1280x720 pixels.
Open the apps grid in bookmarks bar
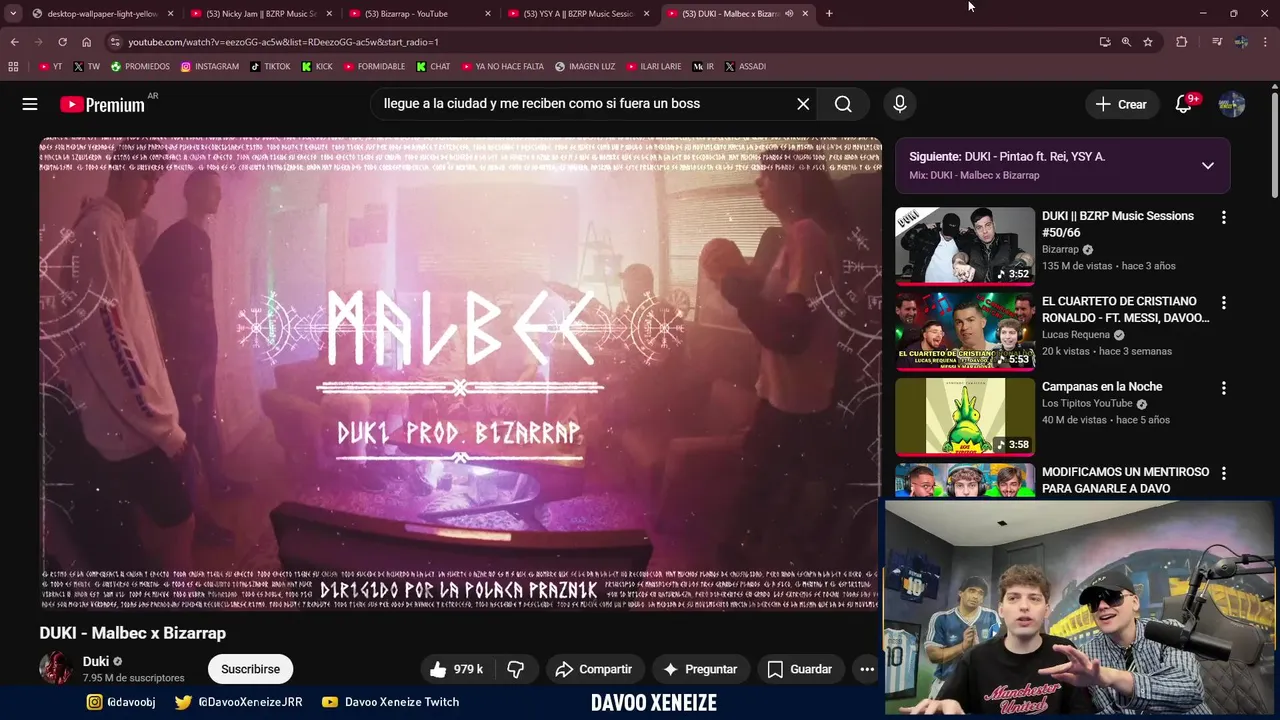click(x=13, y=67)
